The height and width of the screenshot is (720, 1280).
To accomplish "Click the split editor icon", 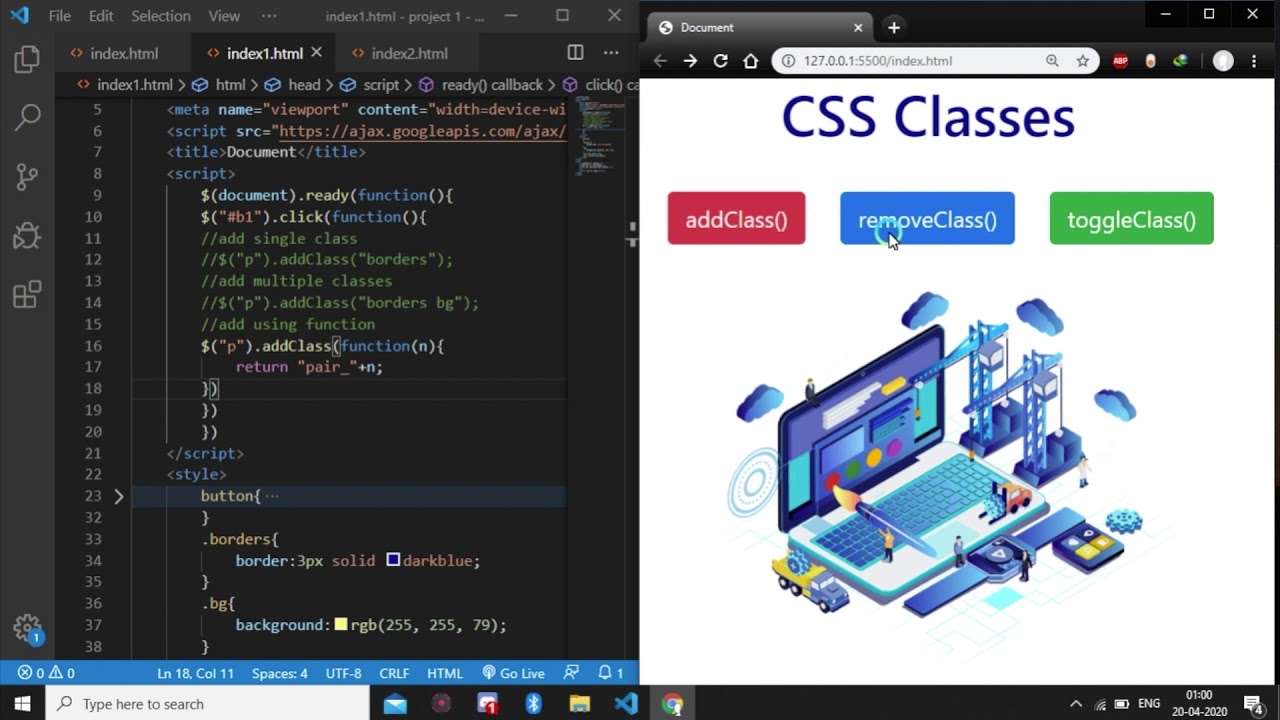I will [575, 53].
